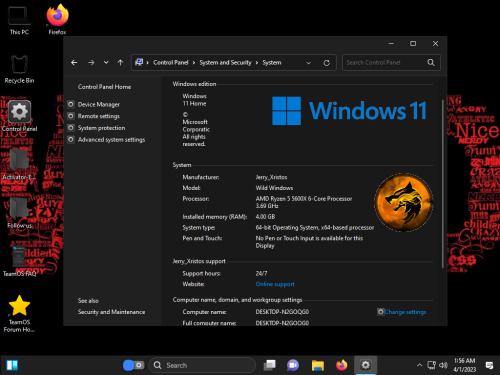Open the Online support website link
This screenshot has width=500, height=375.
(x=275, y=284)
